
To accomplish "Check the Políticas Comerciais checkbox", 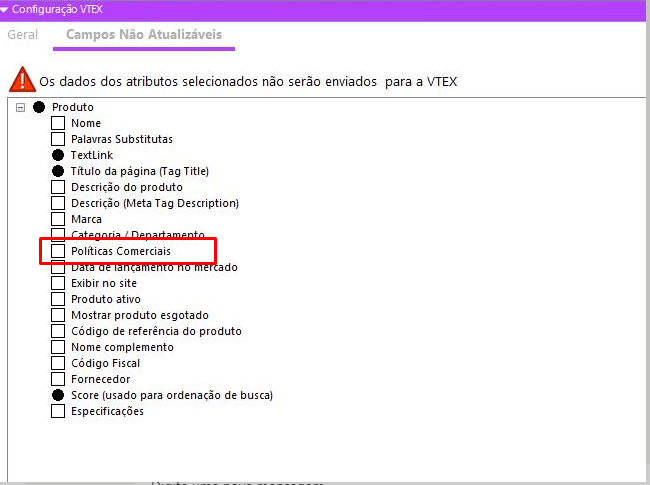I will [x=58, y=251].
